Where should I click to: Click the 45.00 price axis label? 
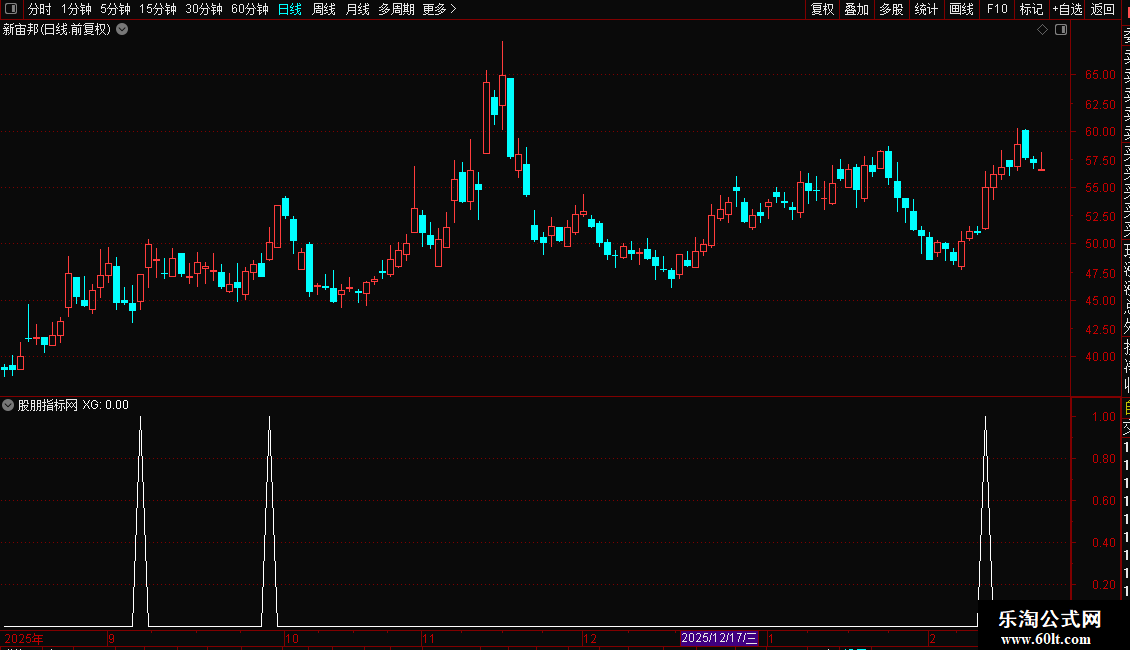1100,300
